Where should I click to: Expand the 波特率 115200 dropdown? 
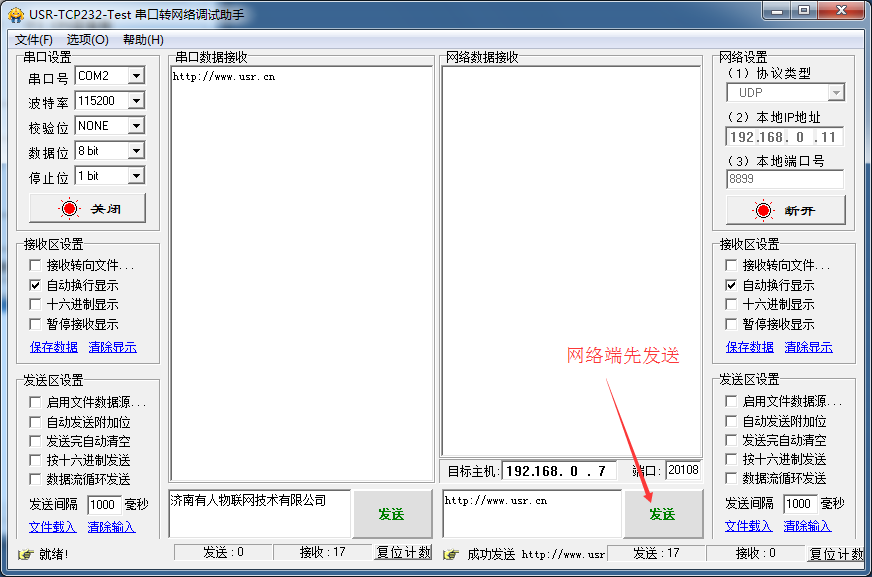[136, 101]
